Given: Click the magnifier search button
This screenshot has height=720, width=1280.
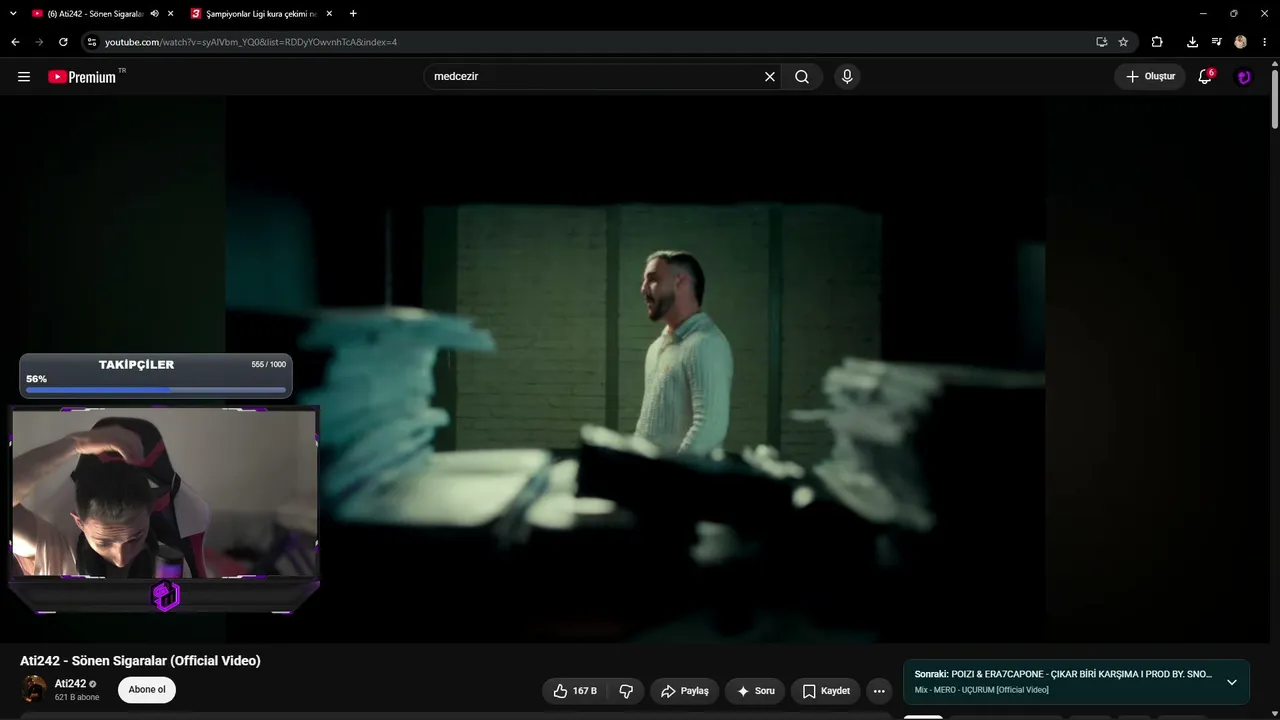Looking at the screenshot, I should pos(802,77).
